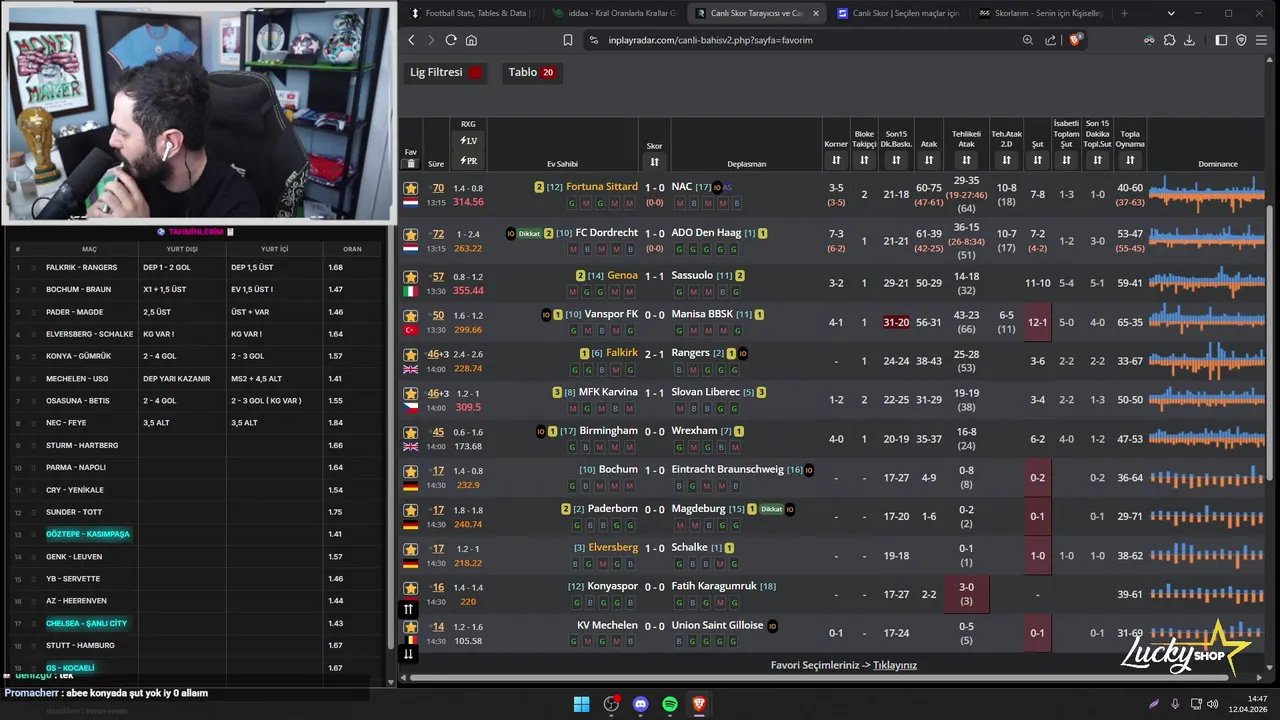Follow the Tıklayınız favorites link
The image size is (1280, 720).
point(895,665)
